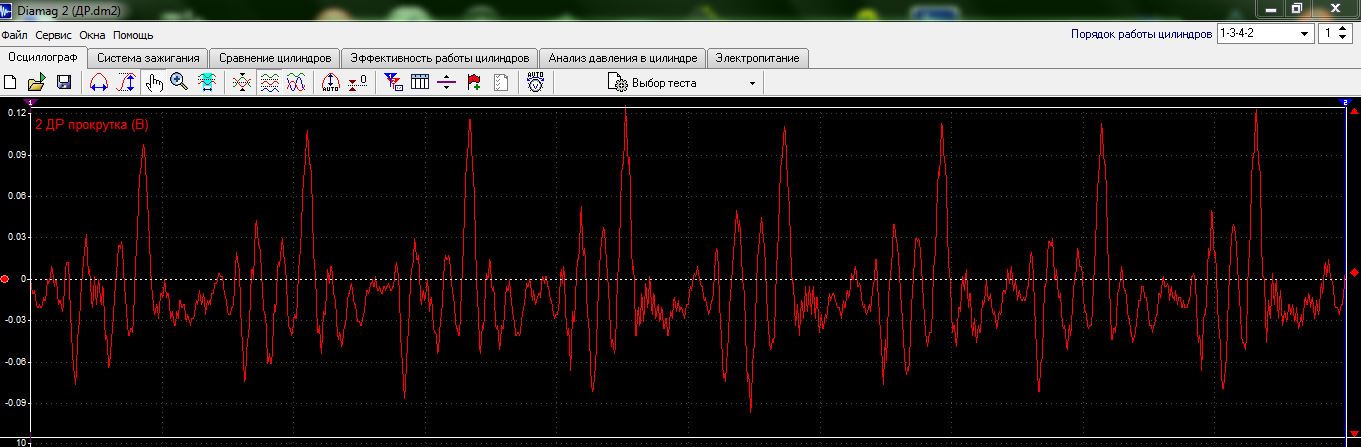Viewport: 1361px width, 447px height.
Task: Click the overlaid sine waves icon
Action: pos(296,83)
